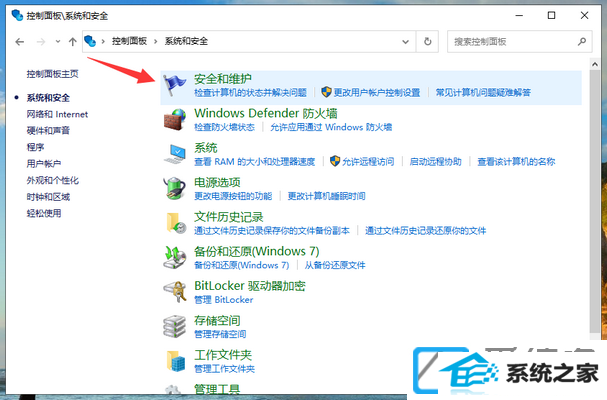Open 查看该计算机的名称 link

(x=516, y=161)
